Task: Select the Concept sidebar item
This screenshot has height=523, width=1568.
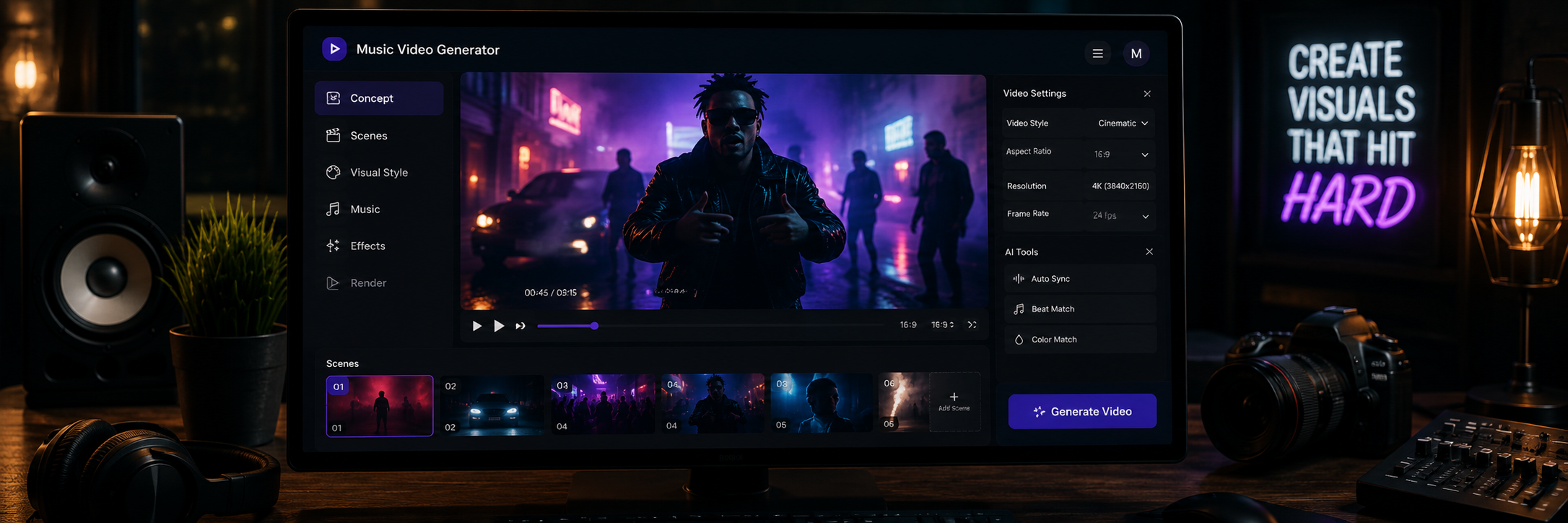Action: [x=379, y=98]
